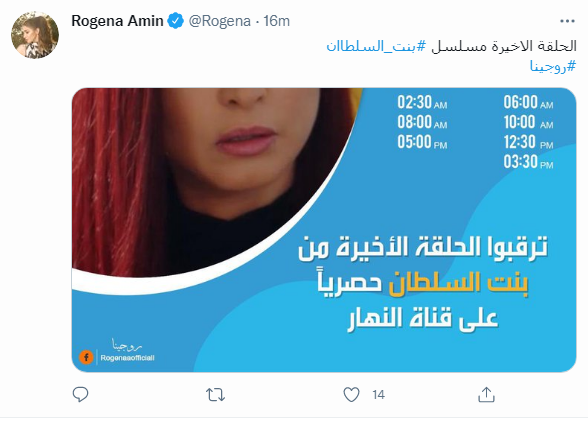The image size is (588, 422).
Task: Click the Rogenaofficiall text in image
Action: (x=128, y=358)
